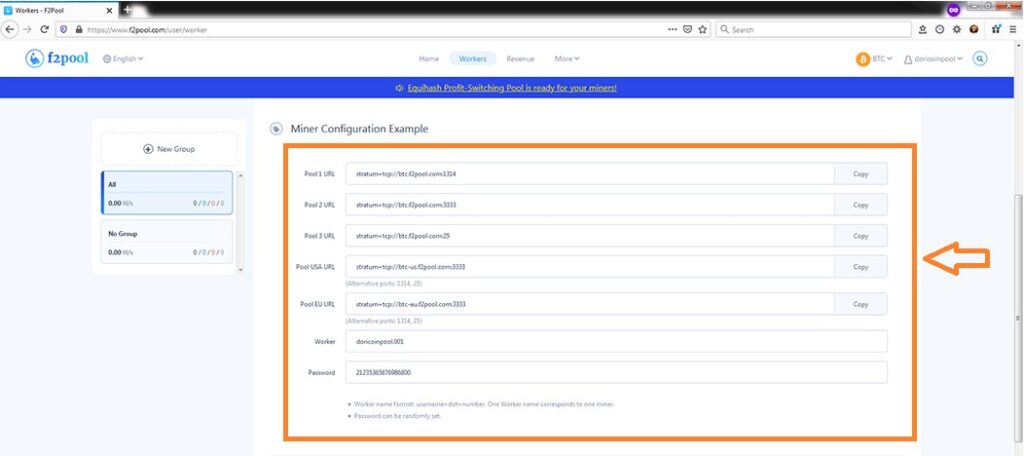This screenshot has width=1024, height=456.
Task: Click the Pool 2 URL field
Action: [590, 204]
